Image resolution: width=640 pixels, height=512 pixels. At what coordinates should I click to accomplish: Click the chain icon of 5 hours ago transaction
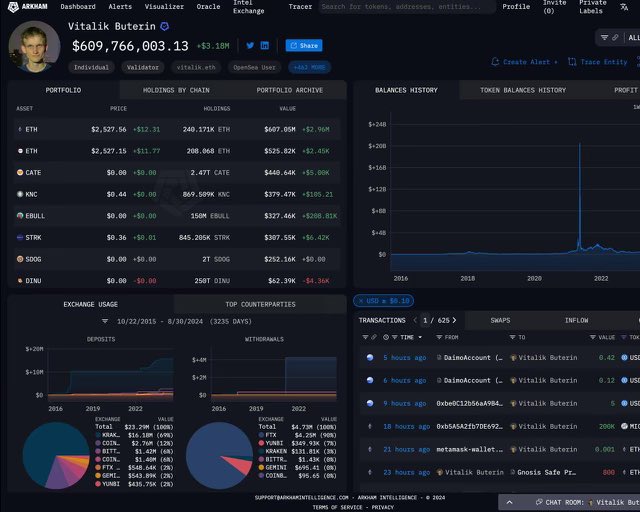tap(370, 357)
